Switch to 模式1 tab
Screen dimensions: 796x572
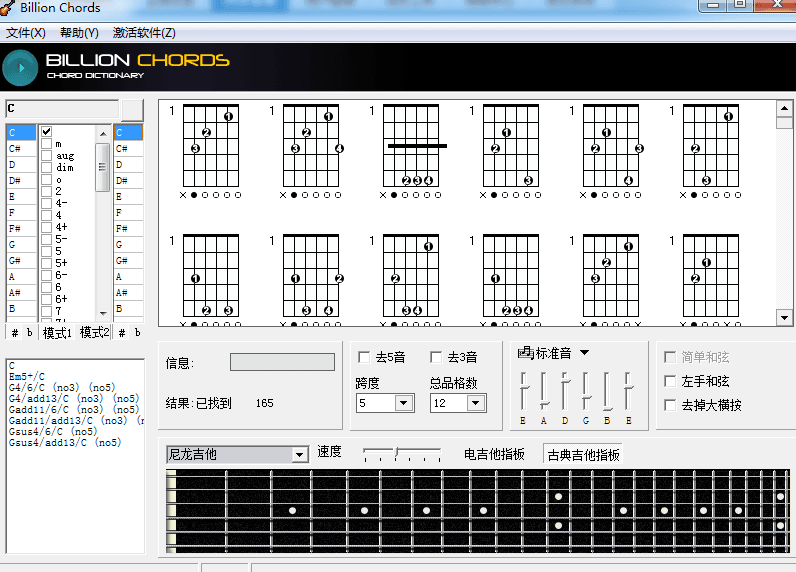click(57, 333)
